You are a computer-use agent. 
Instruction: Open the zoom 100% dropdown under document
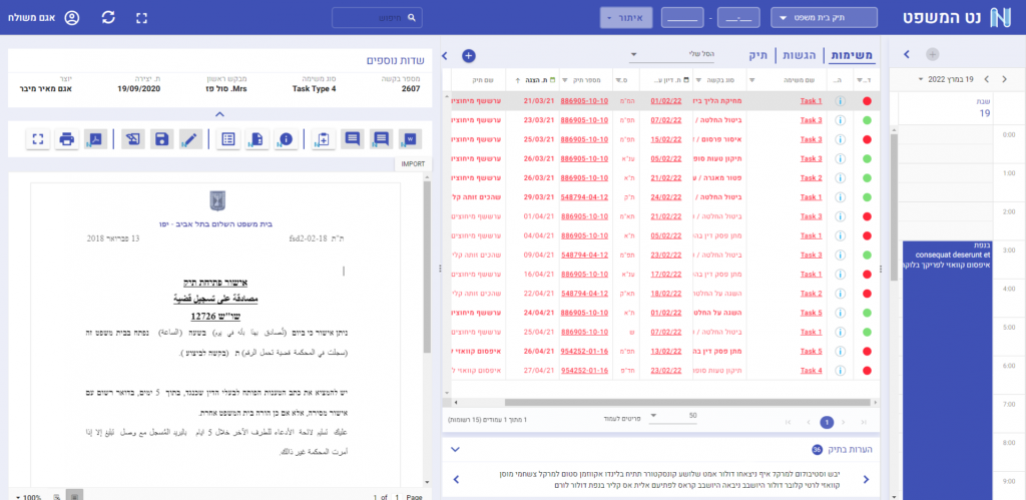27,497
